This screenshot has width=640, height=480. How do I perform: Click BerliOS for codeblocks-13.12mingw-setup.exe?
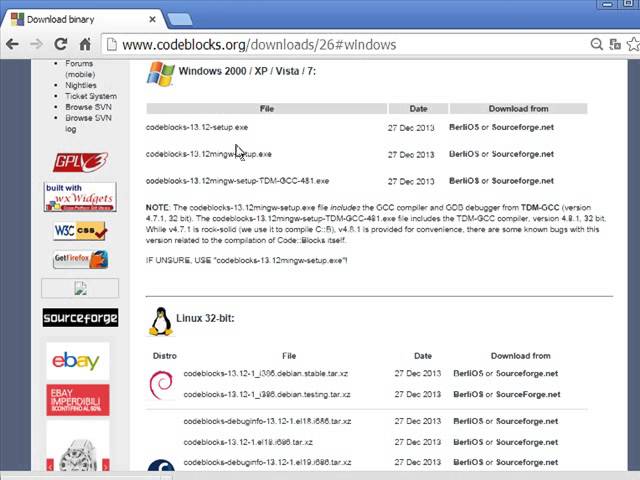tap(464, 154)
